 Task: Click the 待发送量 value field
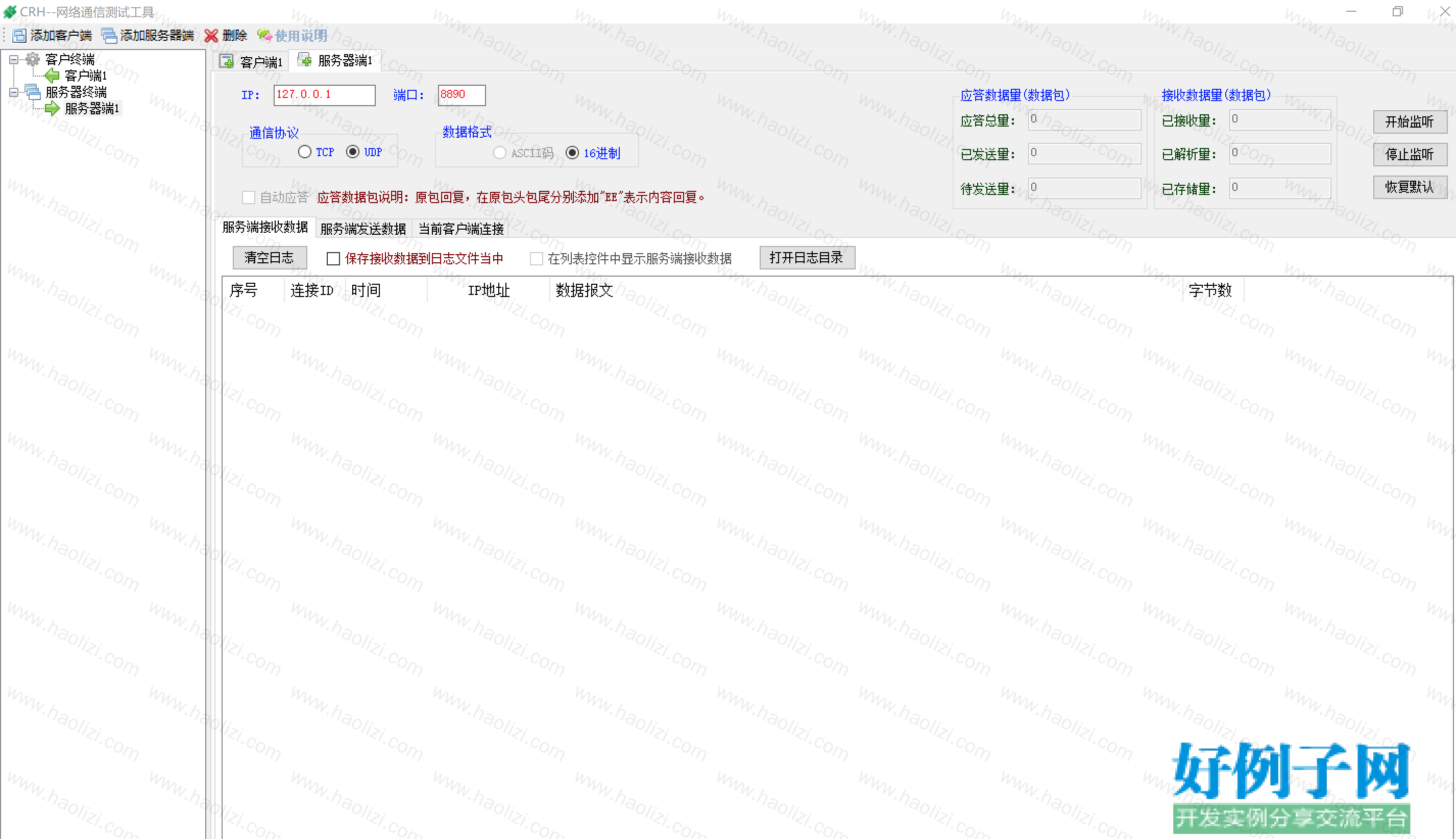(1085, 188)
